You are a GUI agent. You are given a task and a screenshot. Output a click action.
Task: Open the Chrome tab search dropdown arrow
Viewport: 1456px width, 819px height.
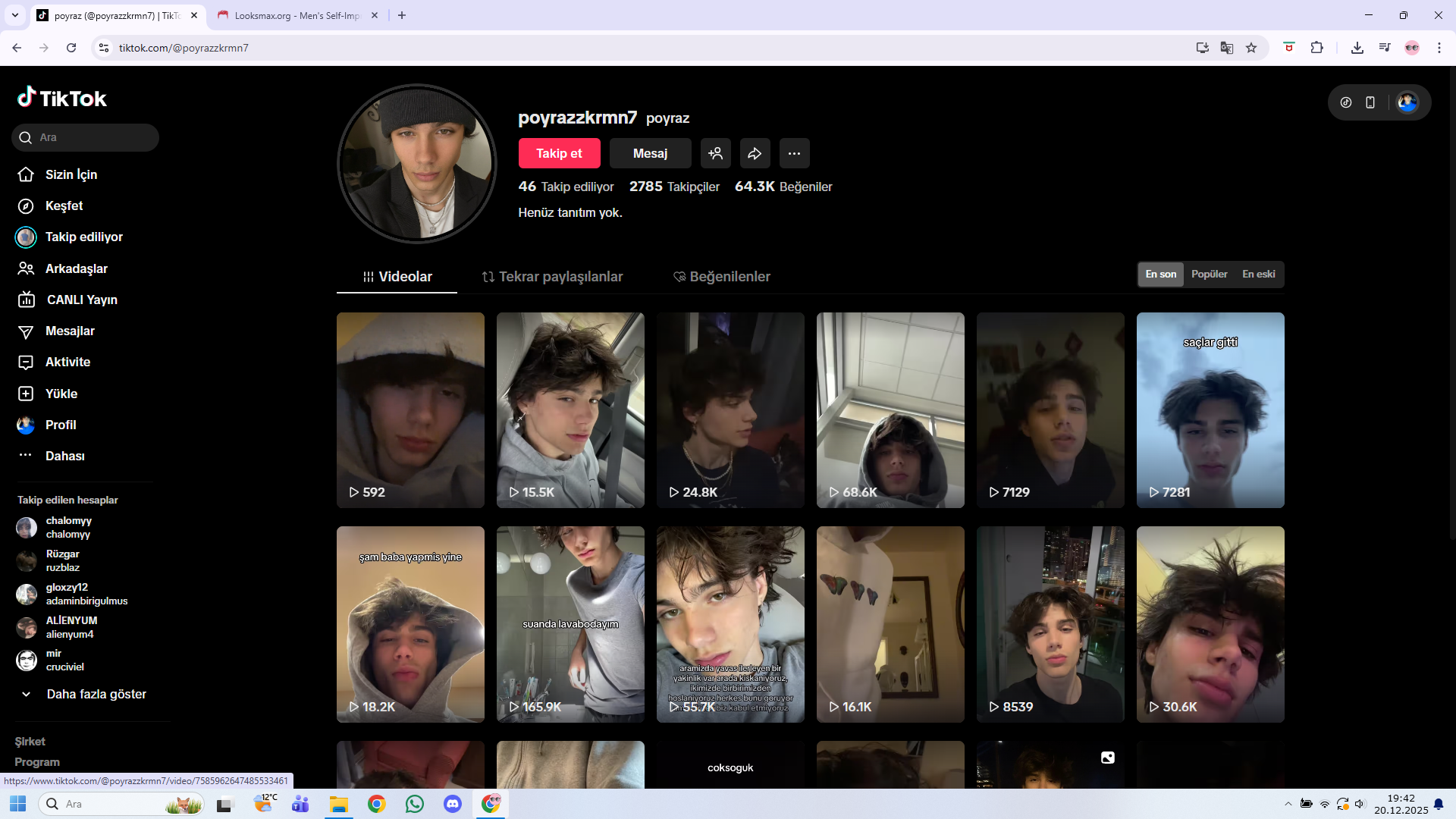(x=15, y=15)
